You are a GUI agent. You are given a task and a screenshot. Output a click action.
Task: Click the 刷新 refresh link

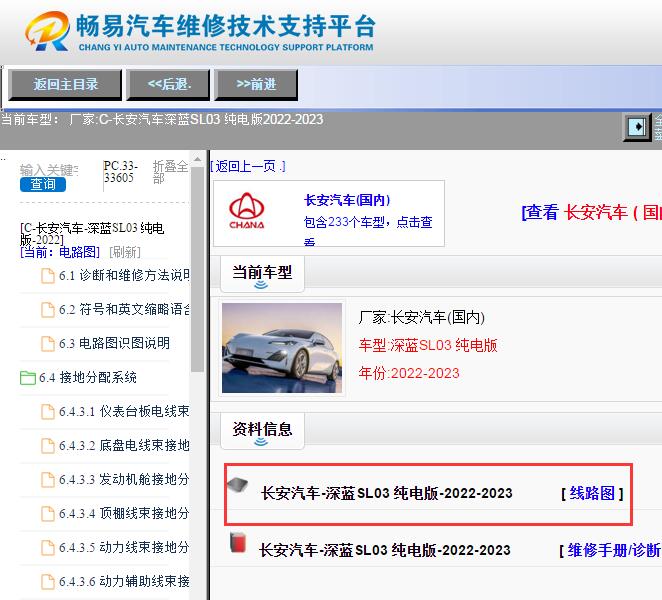[x=125, y=252]
